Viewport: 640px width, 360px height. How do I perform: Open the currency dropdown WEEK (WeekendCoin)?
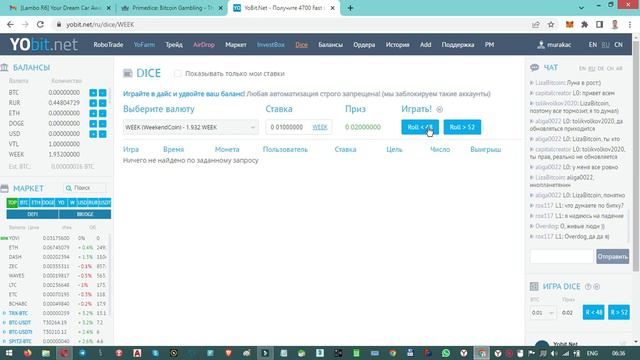[191, 127]
